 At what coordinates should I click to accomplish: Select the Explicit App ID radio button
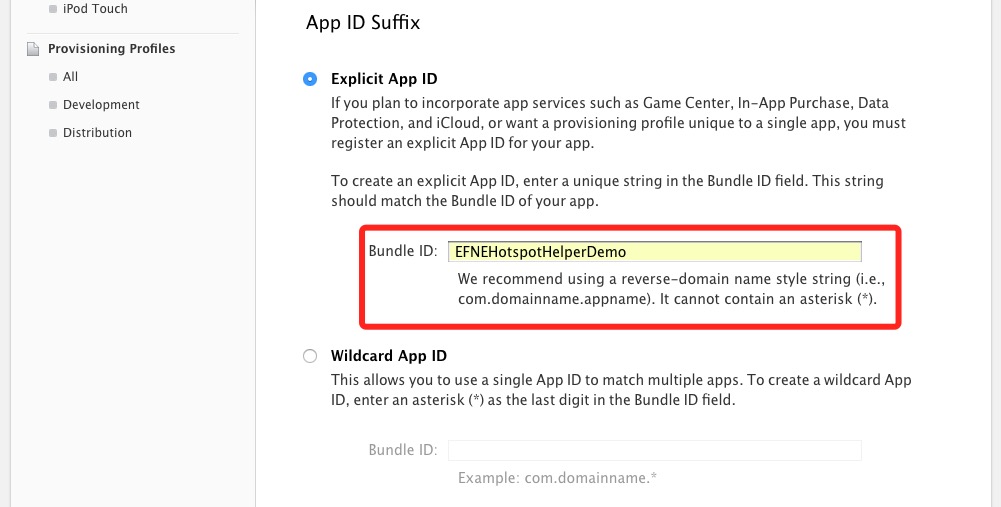pyautogui.click(x=310, y=79)
